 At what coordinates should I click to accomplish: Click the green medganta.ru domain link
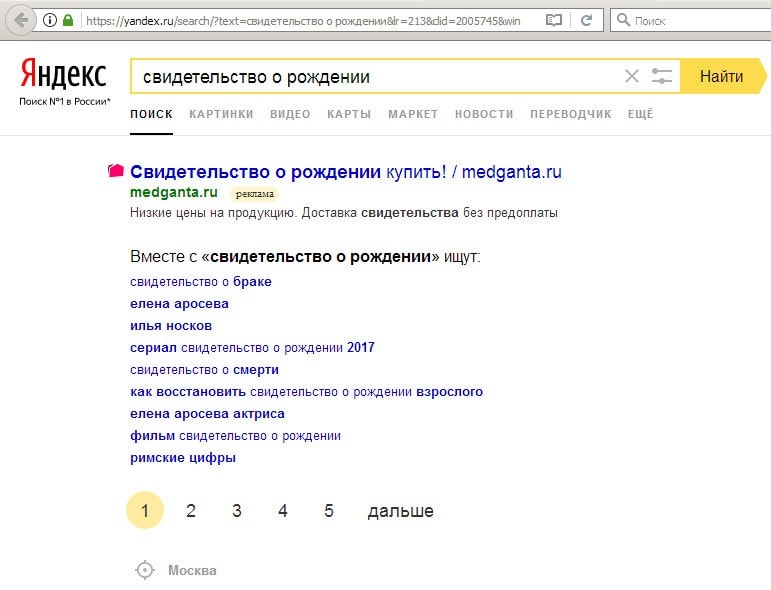174,192
